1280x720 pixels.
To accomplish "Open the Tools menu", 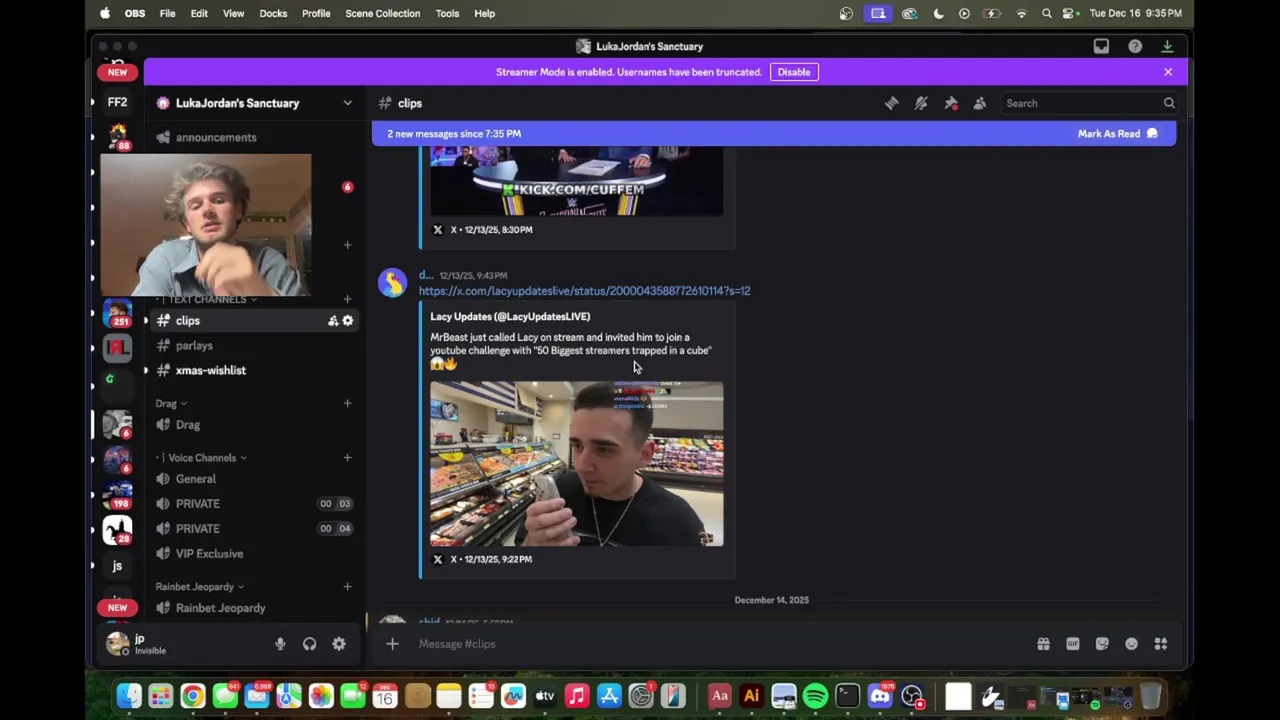I will (447, 13).
